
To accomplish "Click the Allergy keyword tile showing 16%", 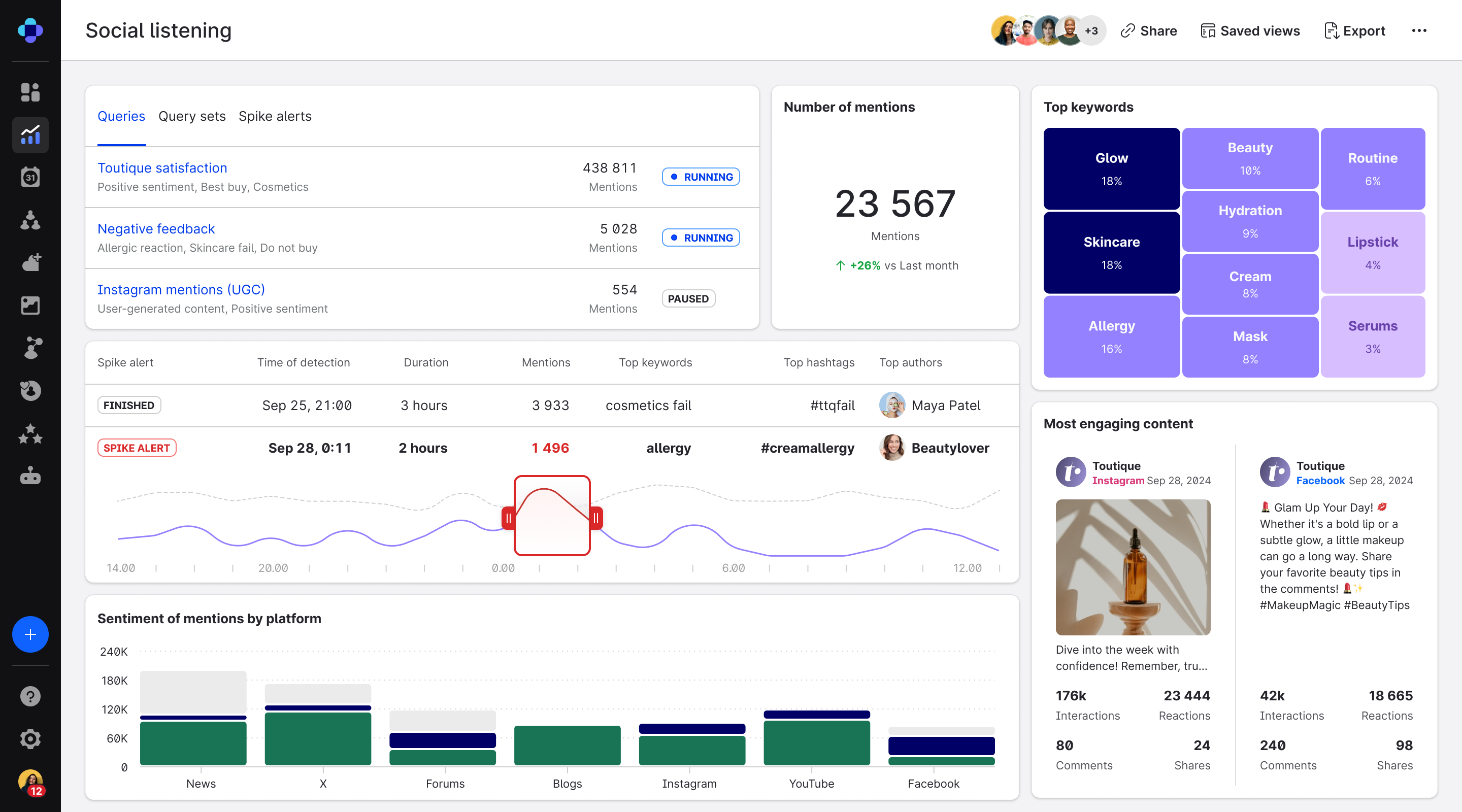I will [1111, 336].
